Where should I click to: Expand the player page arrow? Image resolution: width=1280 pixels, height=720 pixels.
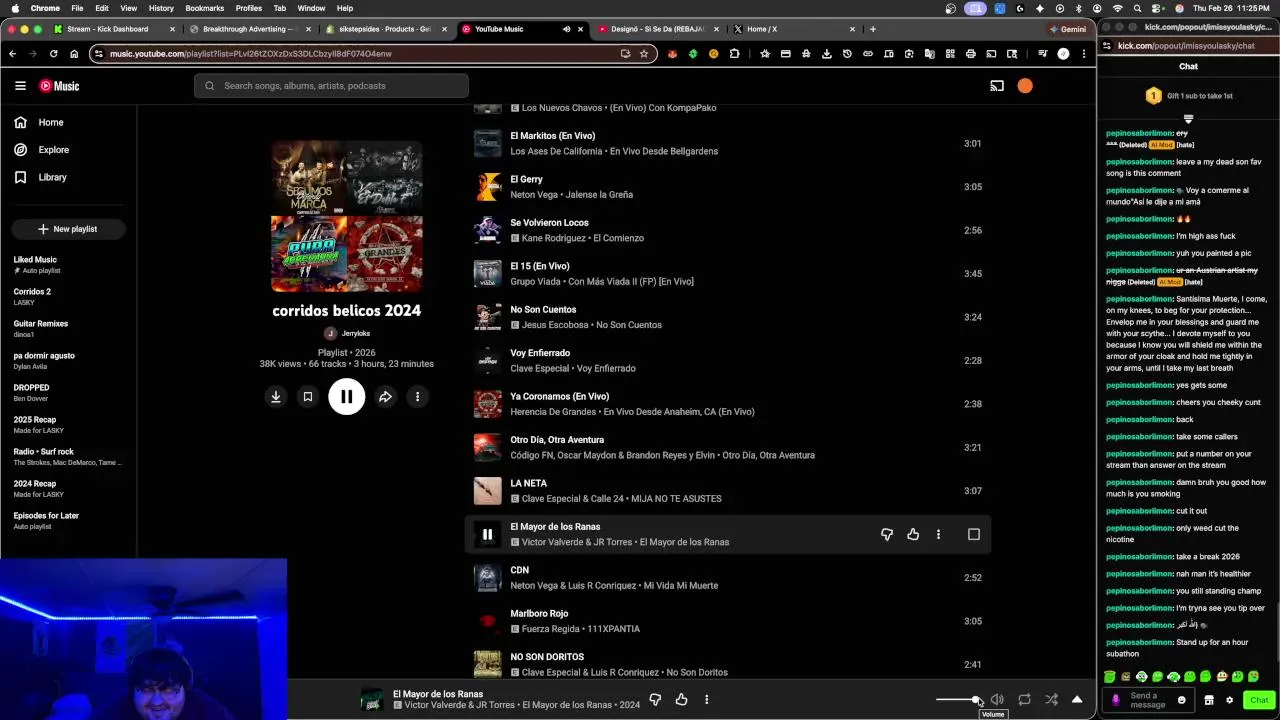pyautogui.click(x=1077, y=700)
